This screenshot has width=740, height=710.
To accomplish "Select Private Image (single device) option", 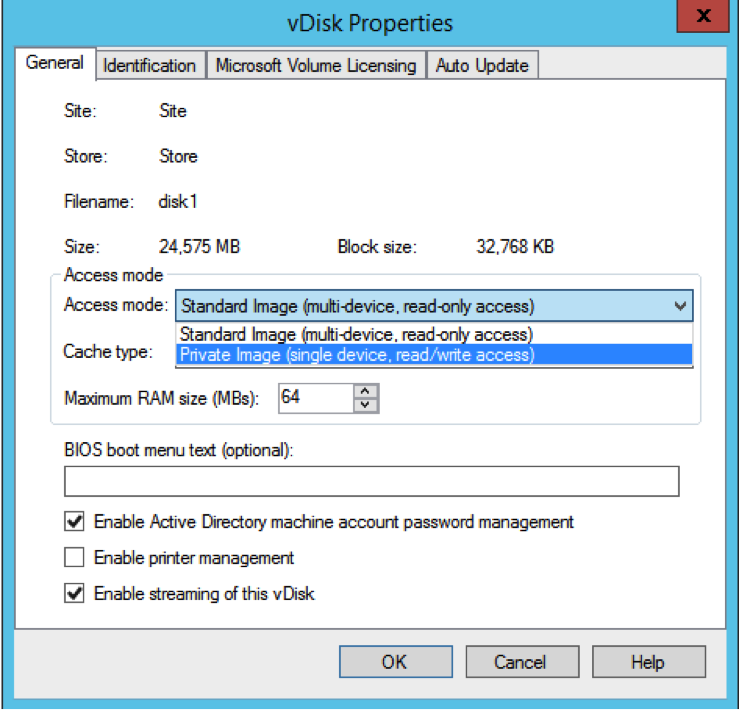I will 434,355.
